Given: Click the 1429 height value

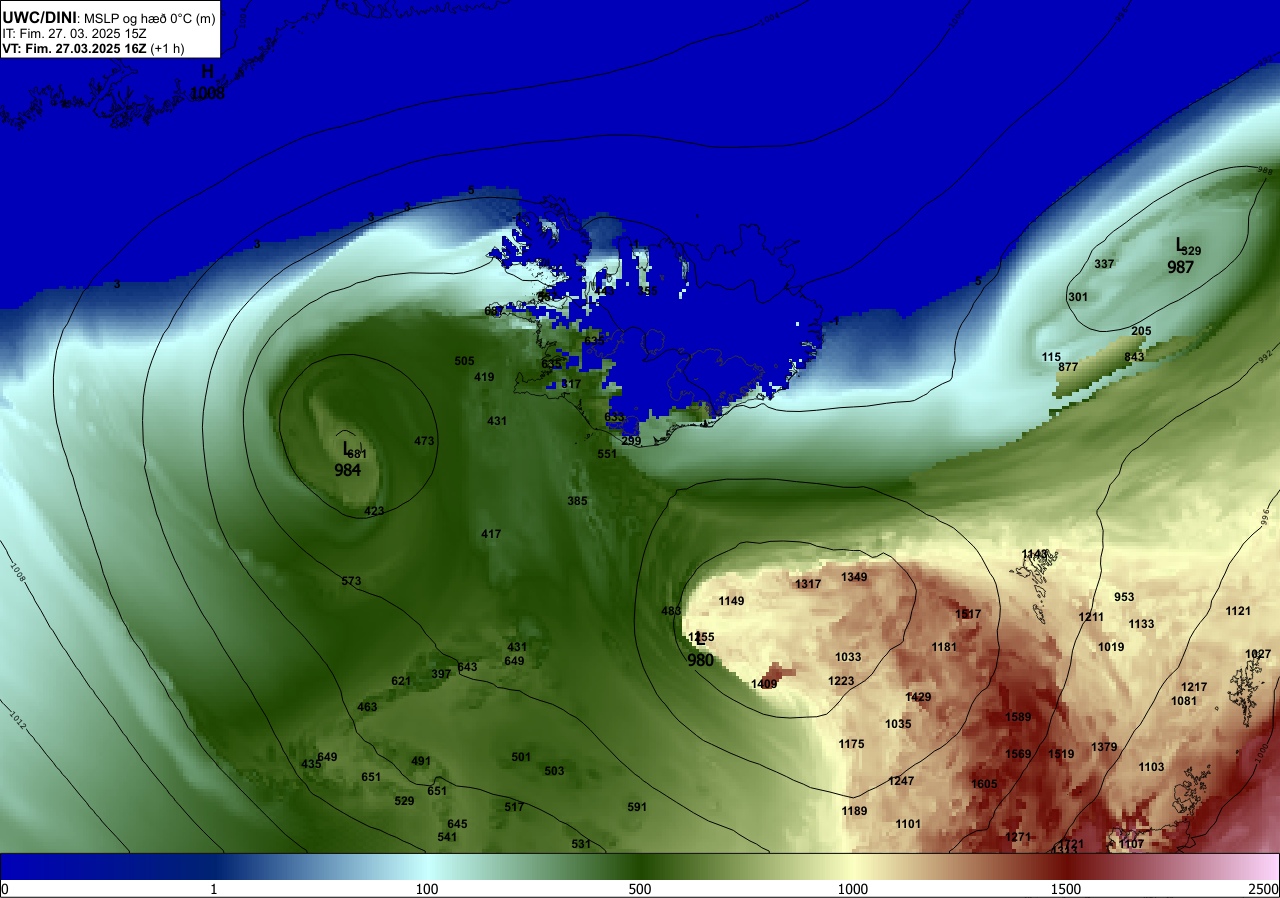Looking at the screenshot, I should click(918, 697).
